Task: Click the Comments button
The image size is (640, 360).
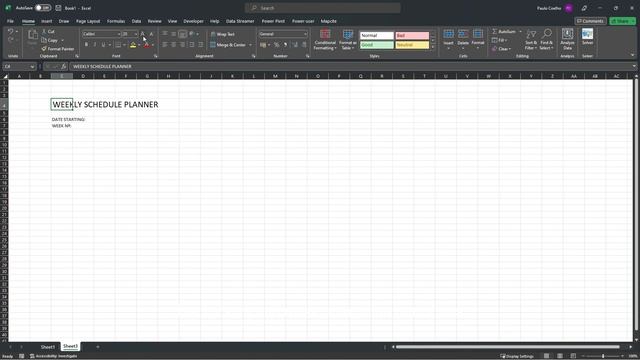Action: pyautogui.click(x=590, y=21)
